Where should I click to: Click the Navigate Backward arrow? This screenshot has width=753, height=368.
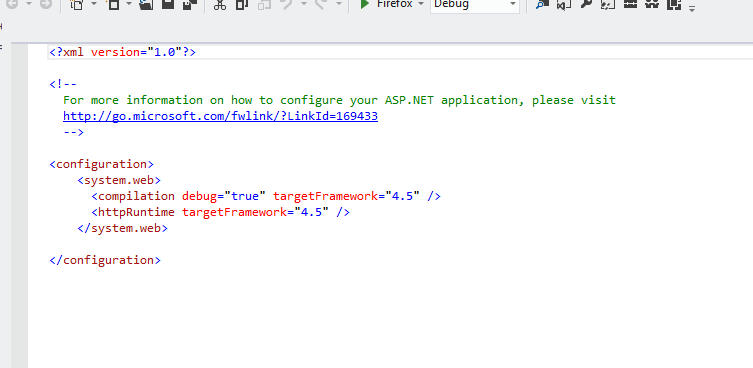(x=13, y=4)
